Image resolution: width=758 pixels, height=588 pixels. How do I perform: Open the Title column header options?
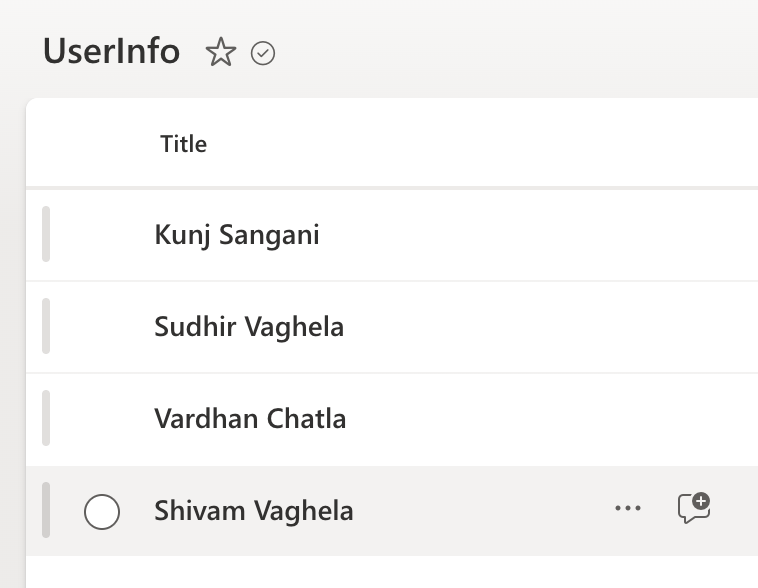[183, 144]
